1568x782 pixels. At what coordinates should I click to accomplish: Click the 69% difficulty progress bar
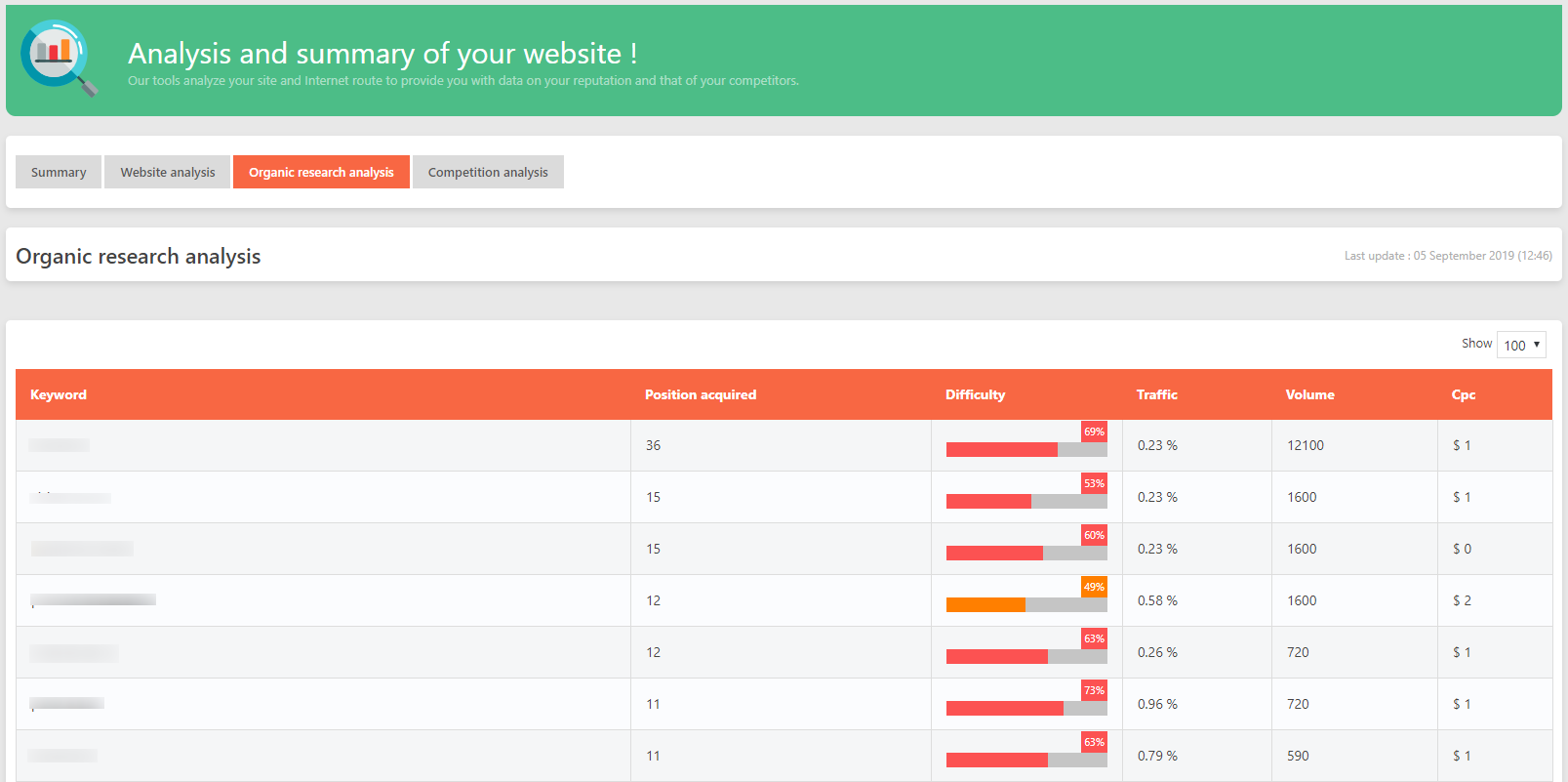[1025, 449]
